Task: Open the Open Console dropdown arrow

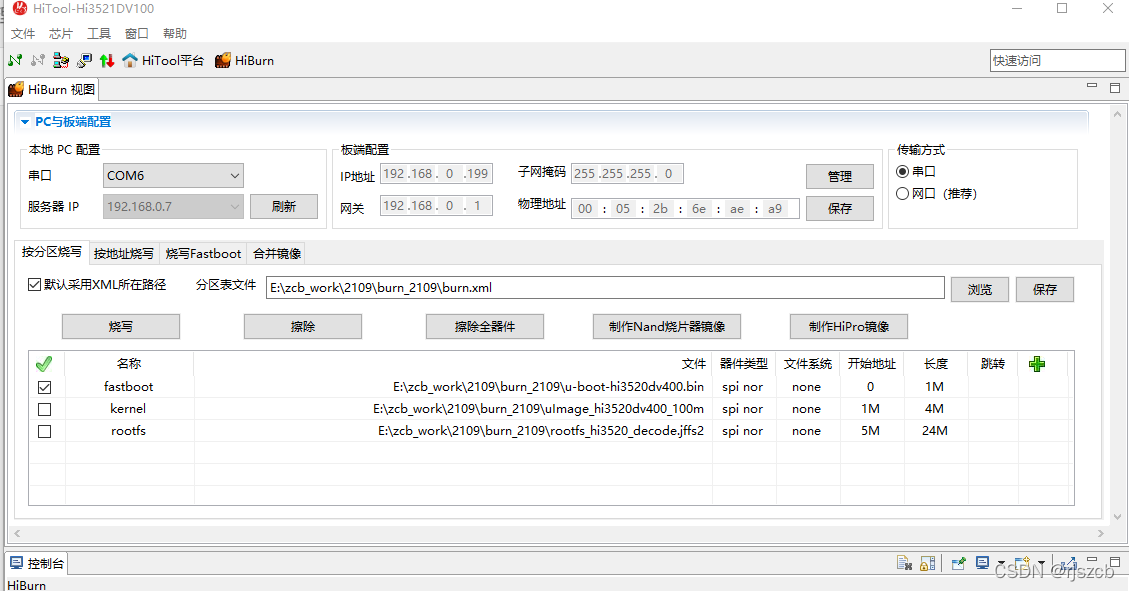Action: click(1041, 563)
